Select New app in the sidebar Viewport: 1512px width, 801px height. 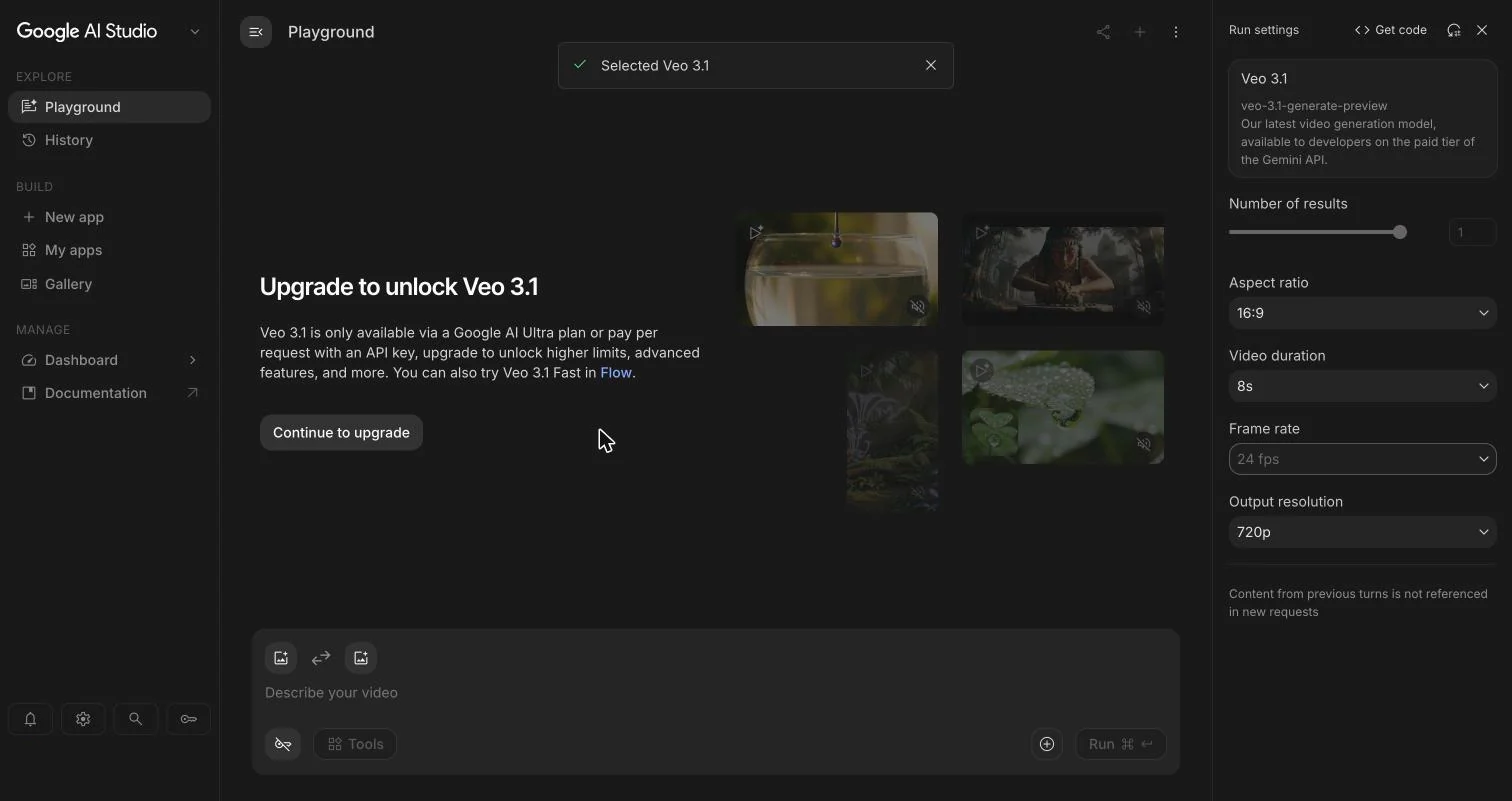109,217
